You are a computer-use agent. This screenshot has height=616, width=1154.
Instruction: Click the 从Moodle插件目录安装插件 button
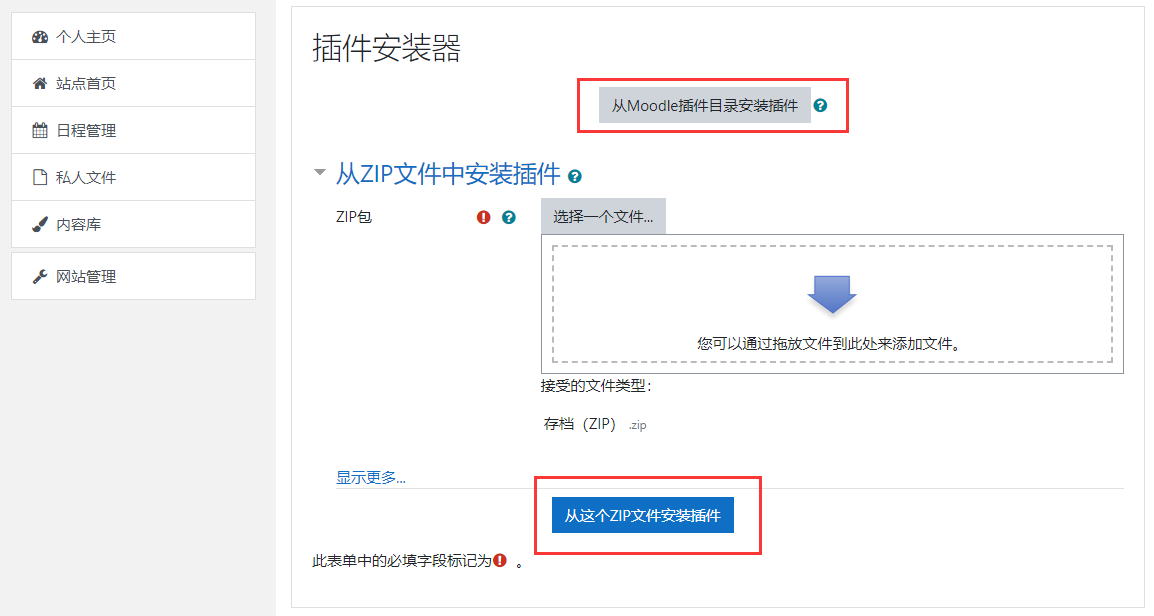(x=704, y=105)
